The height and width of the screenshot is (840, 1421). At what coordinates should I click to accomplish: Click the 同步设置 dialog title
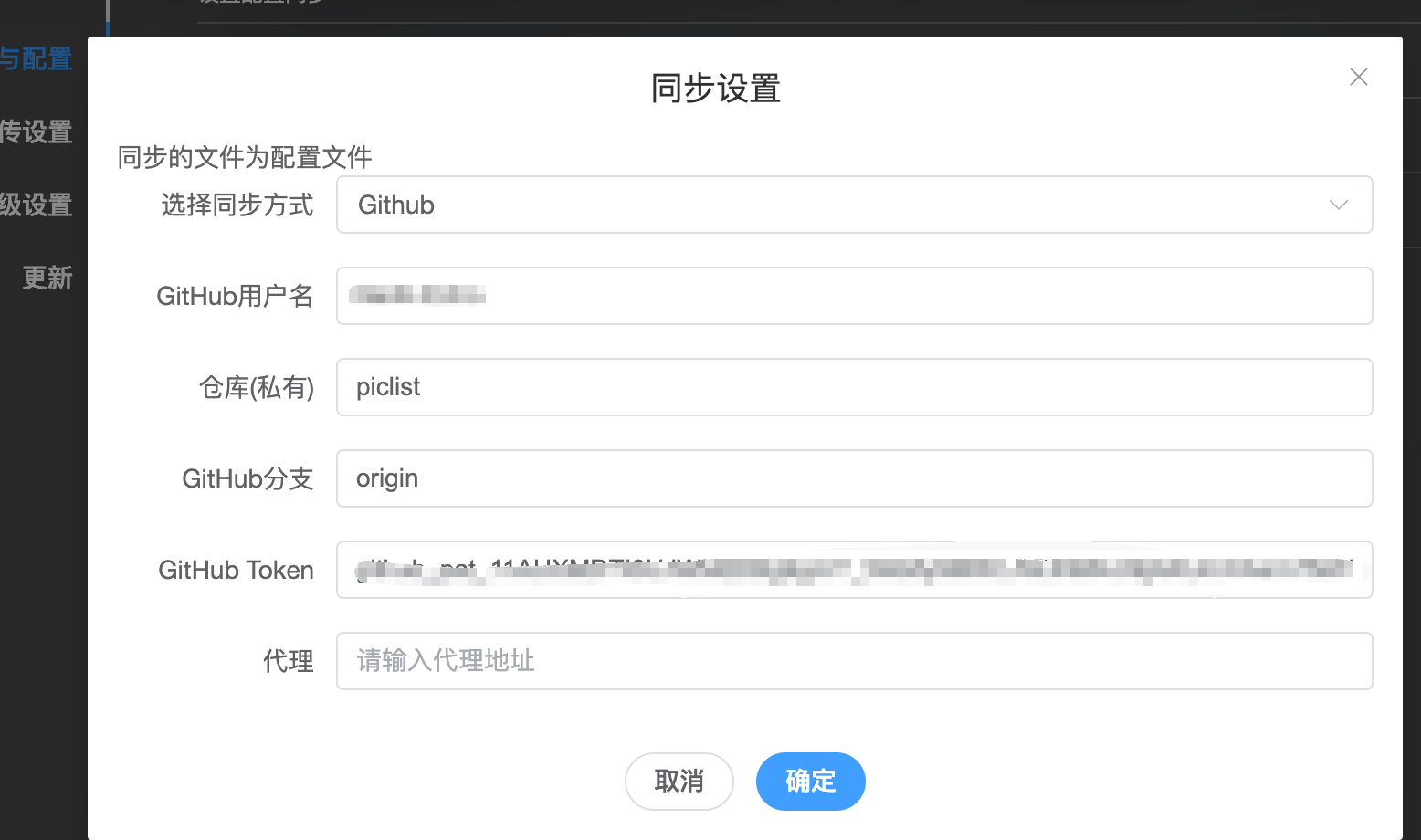coord(716,89)
